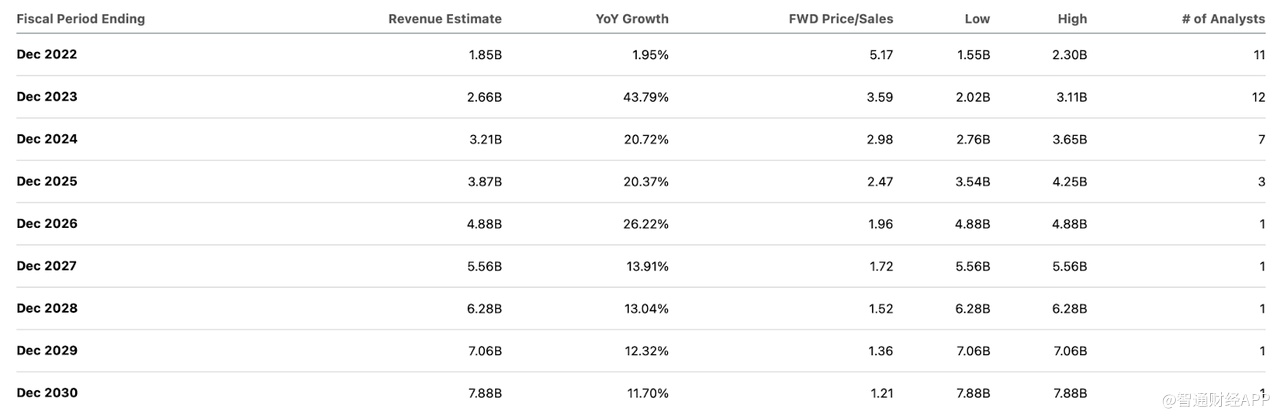Image resolution: width=1280 pixels, height=419 pixels.
Task: Click the Dec 2028 row label
Action: point(47,308)
